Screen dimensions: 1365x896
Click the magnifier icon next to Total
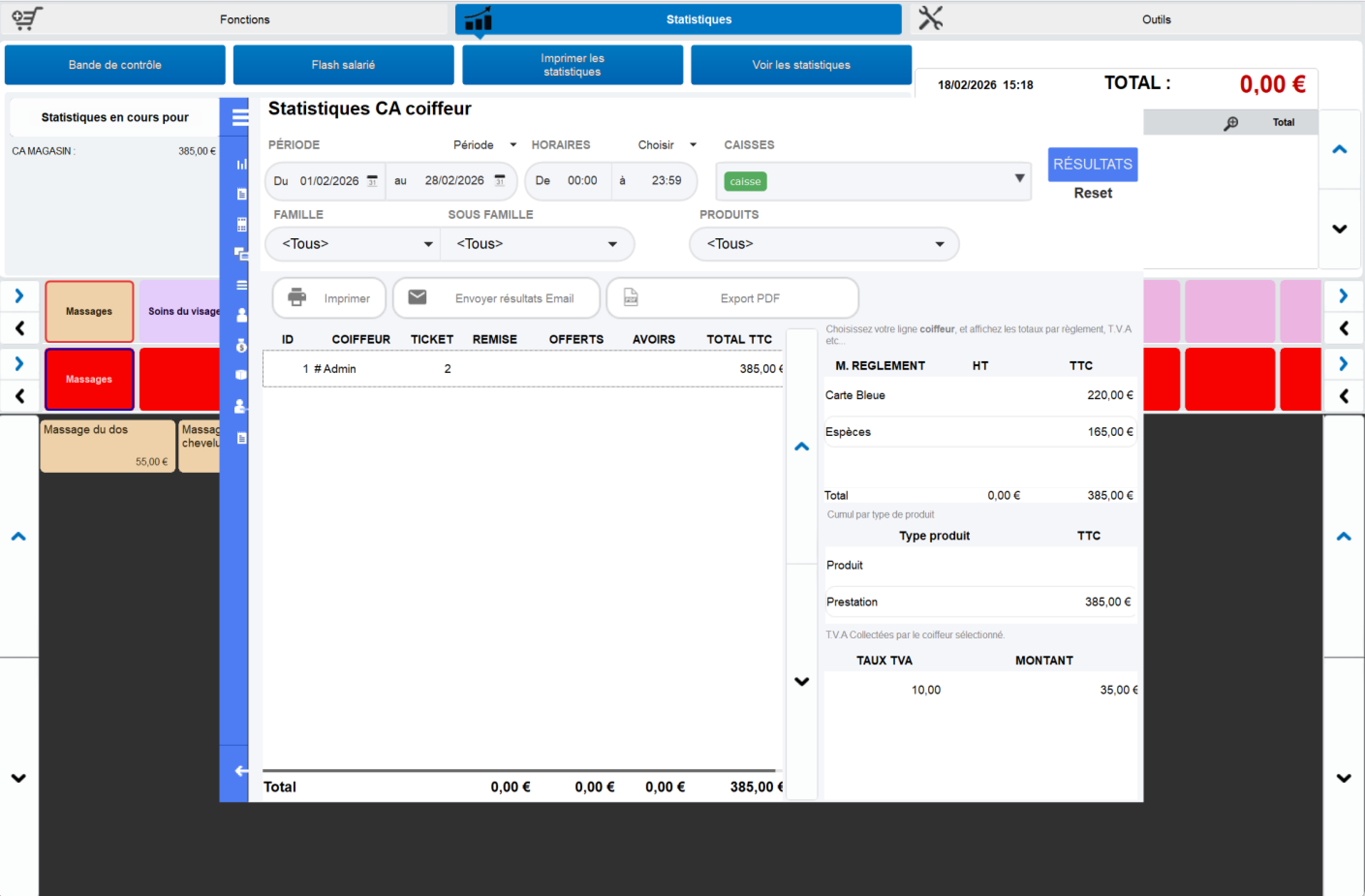[1231, 123]
